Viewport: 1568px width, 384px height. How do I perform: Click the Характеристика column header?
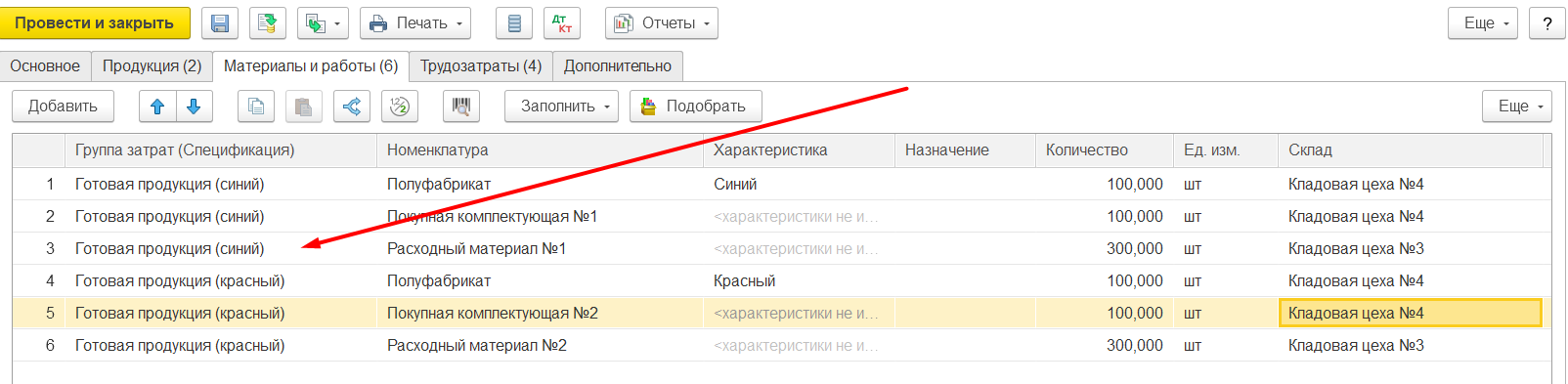pyautogui.click(x=799, y=149)
